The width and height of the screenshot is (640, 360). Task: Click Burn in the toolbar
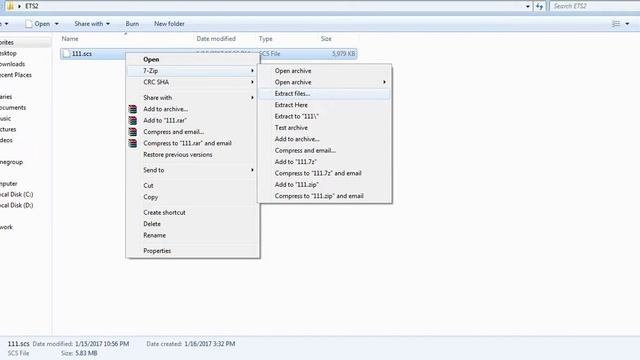pos(132,24)
